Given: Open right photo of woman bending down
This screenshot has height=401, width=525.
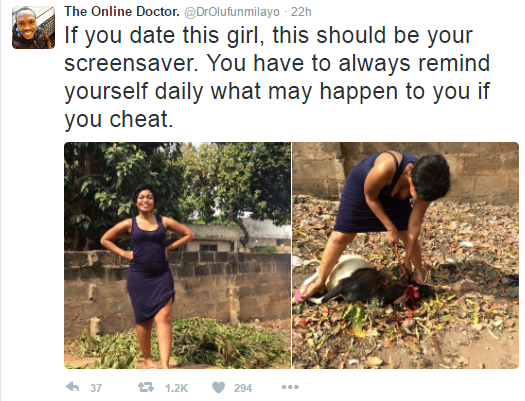Looking at the screenshot, I should (x=406, y=255).
